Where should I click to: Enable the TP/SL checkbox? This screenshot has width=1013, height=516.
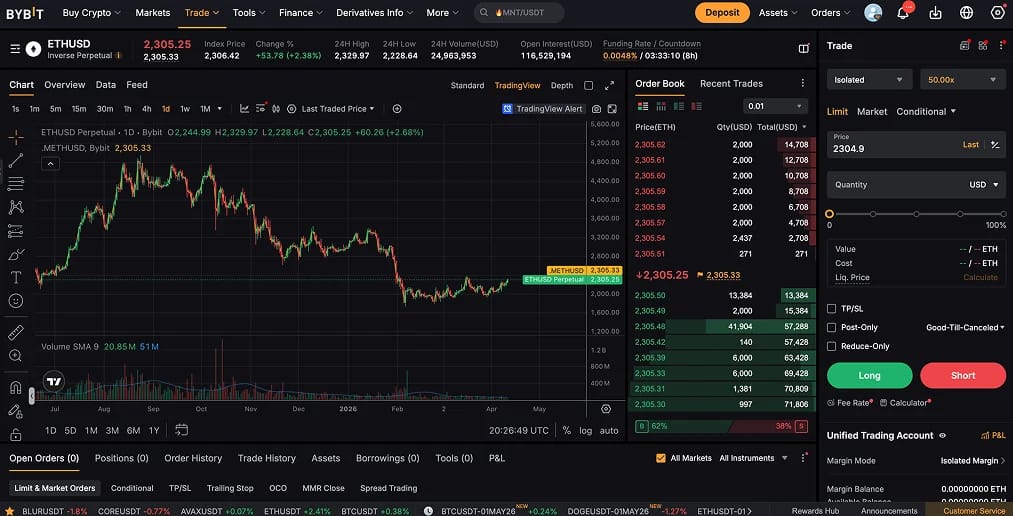click(x=831, y=309)
